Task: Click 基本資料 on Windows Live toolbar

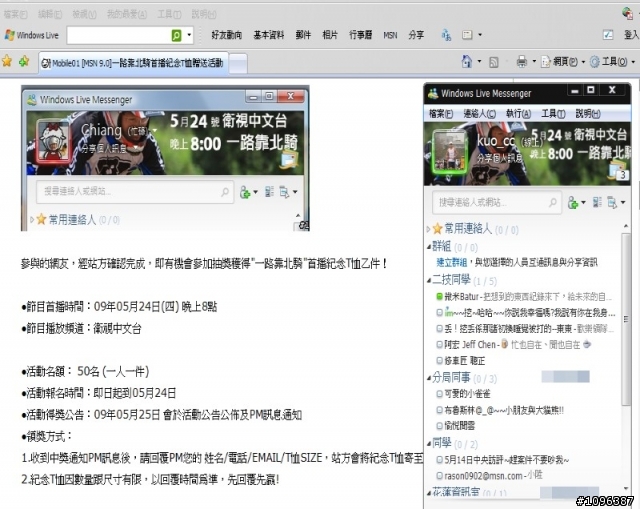Action: click(269, 35)
